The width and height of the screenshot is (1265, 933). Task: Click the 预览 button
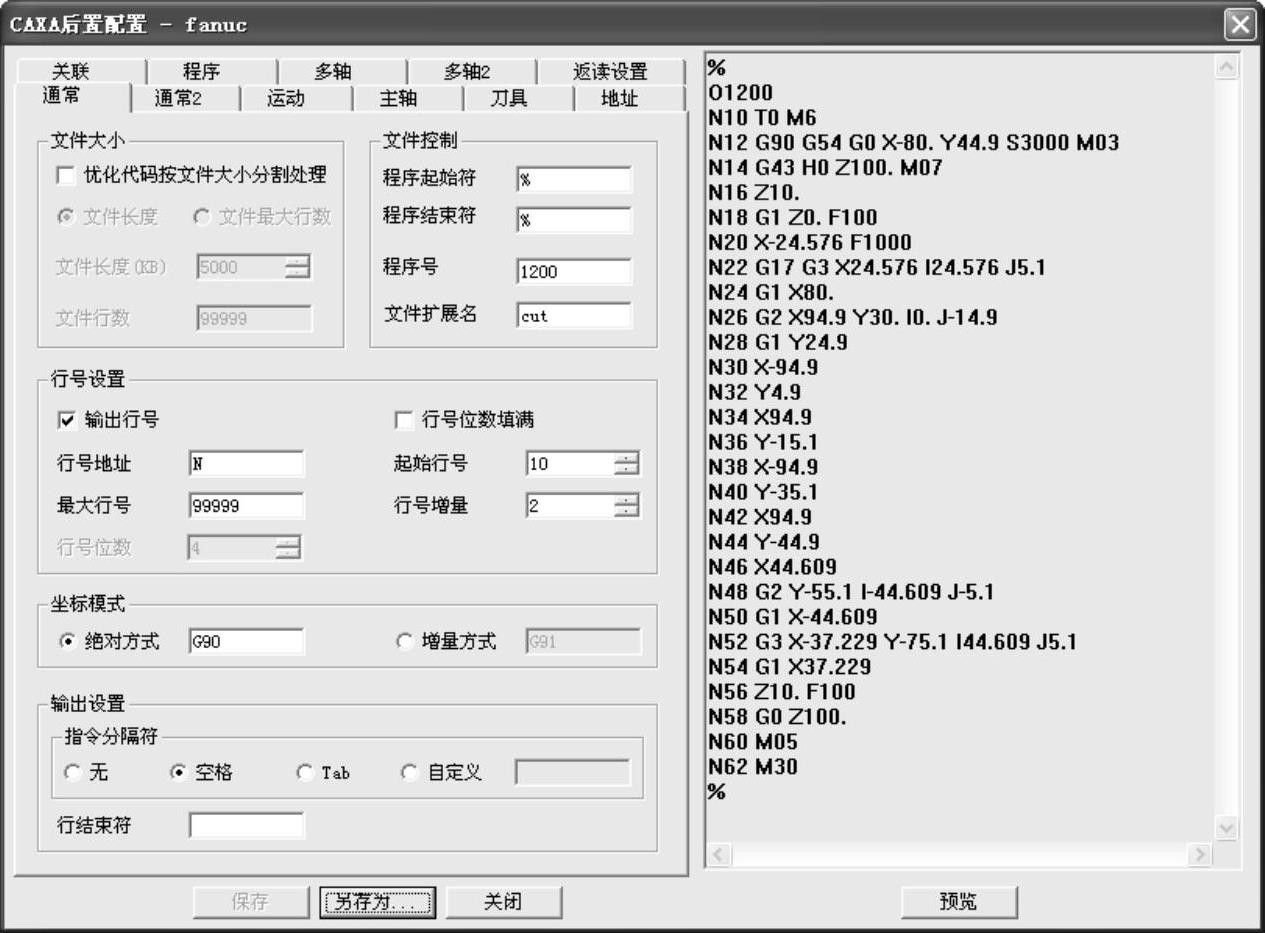[959, 902]
